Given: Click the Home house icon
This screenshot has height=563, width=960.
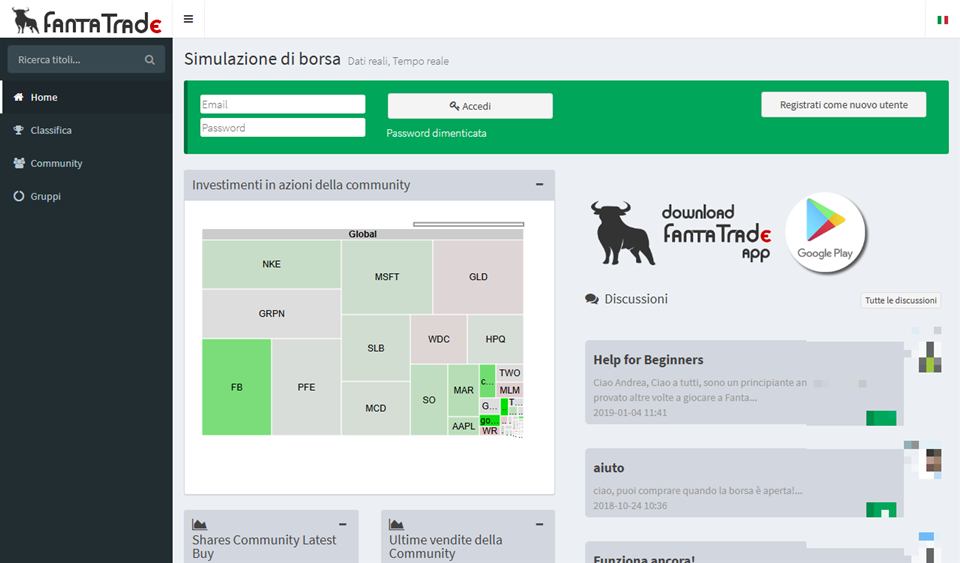Looking at the screenshot, I should click(x=18, y=97).
